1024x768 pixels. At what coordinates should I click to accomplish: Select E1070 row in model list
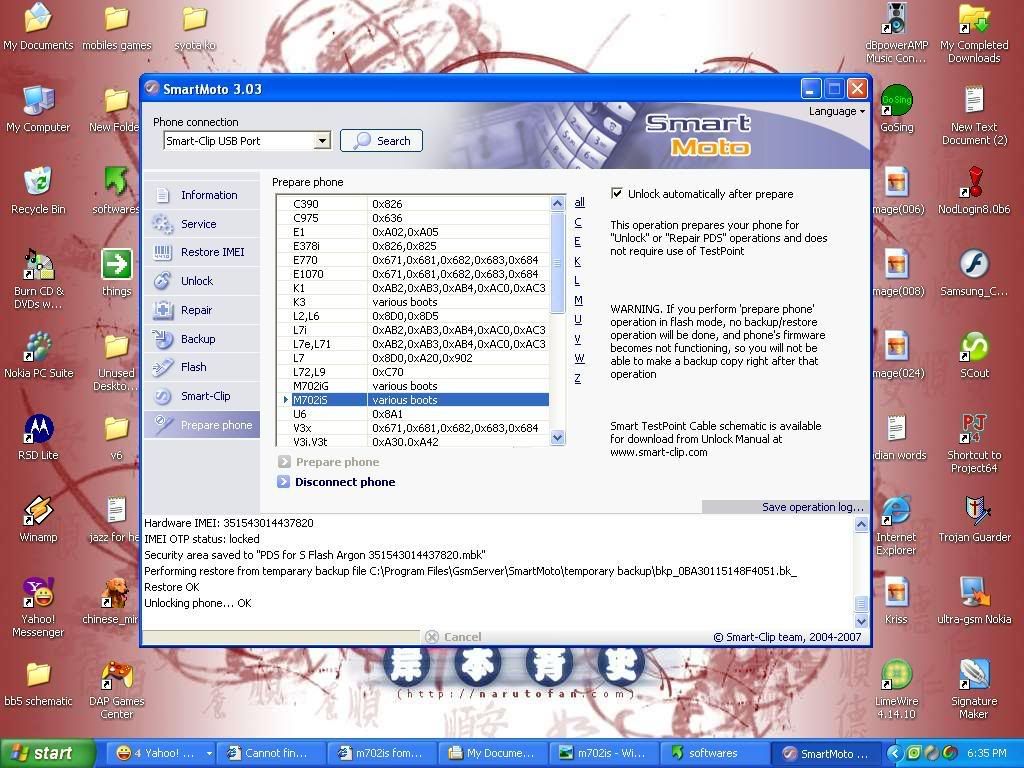coord(413,274)
